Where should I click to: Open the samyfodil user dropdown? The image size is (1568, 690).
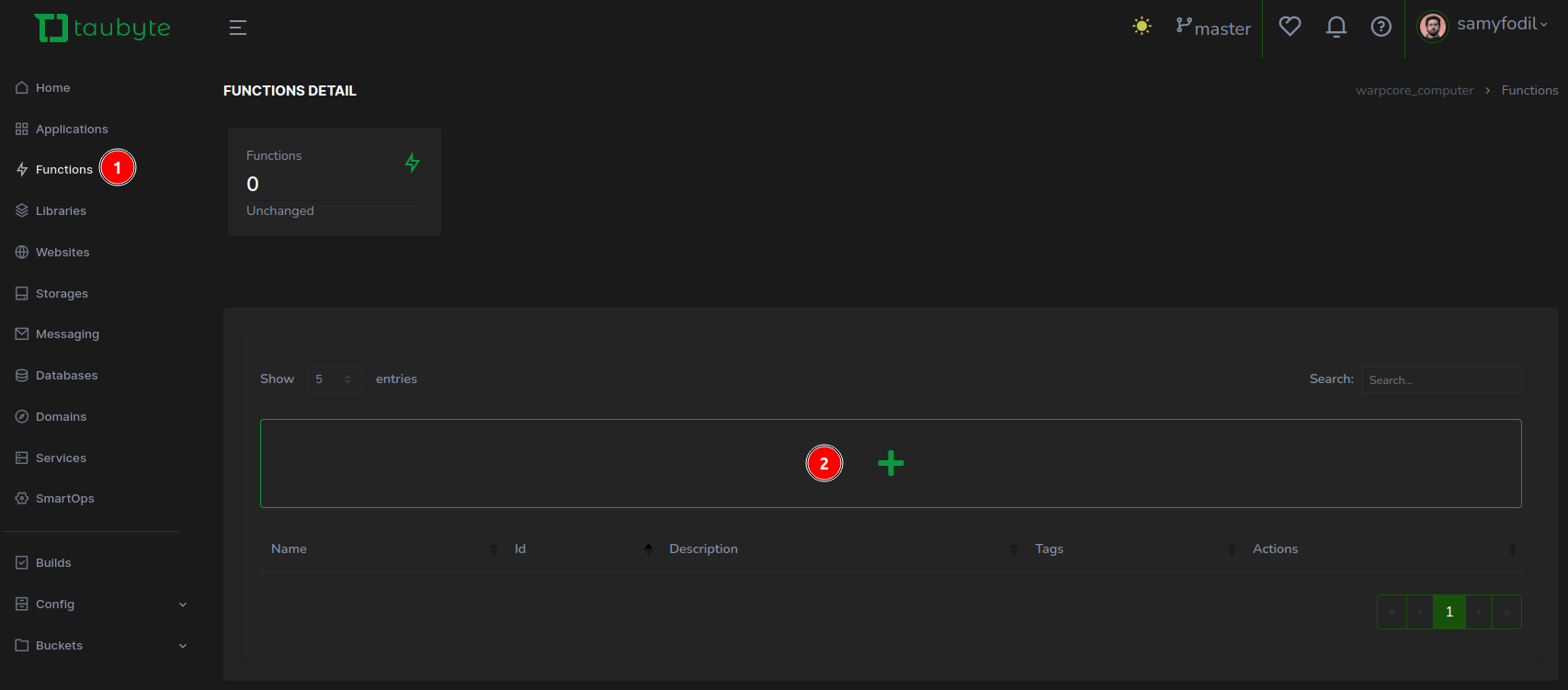coord(1484,25)
